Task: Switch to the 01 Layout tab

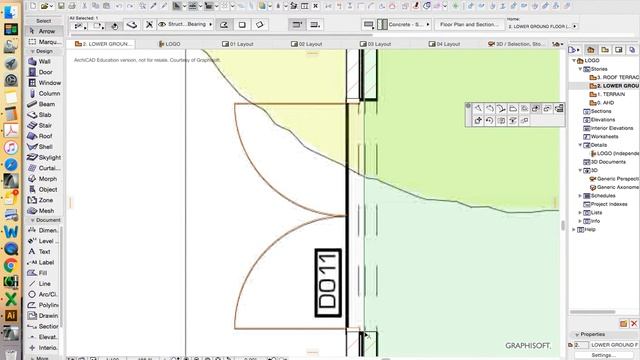Action: coord(238,44)
